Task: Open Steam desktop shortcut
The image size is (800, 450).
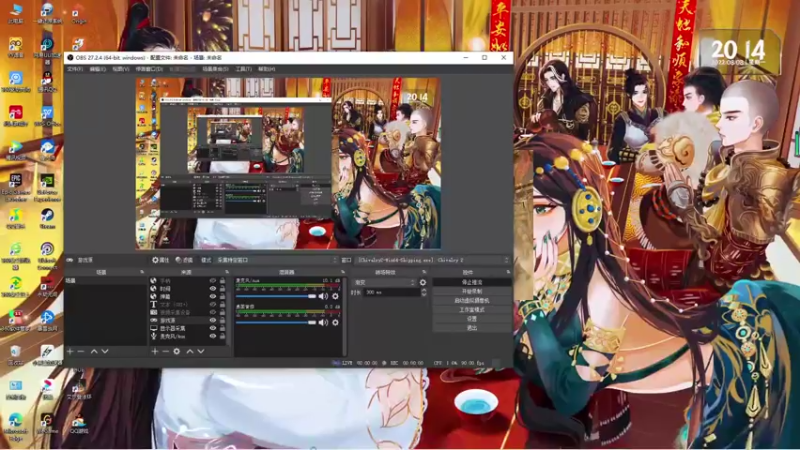Action: [47, 218]
